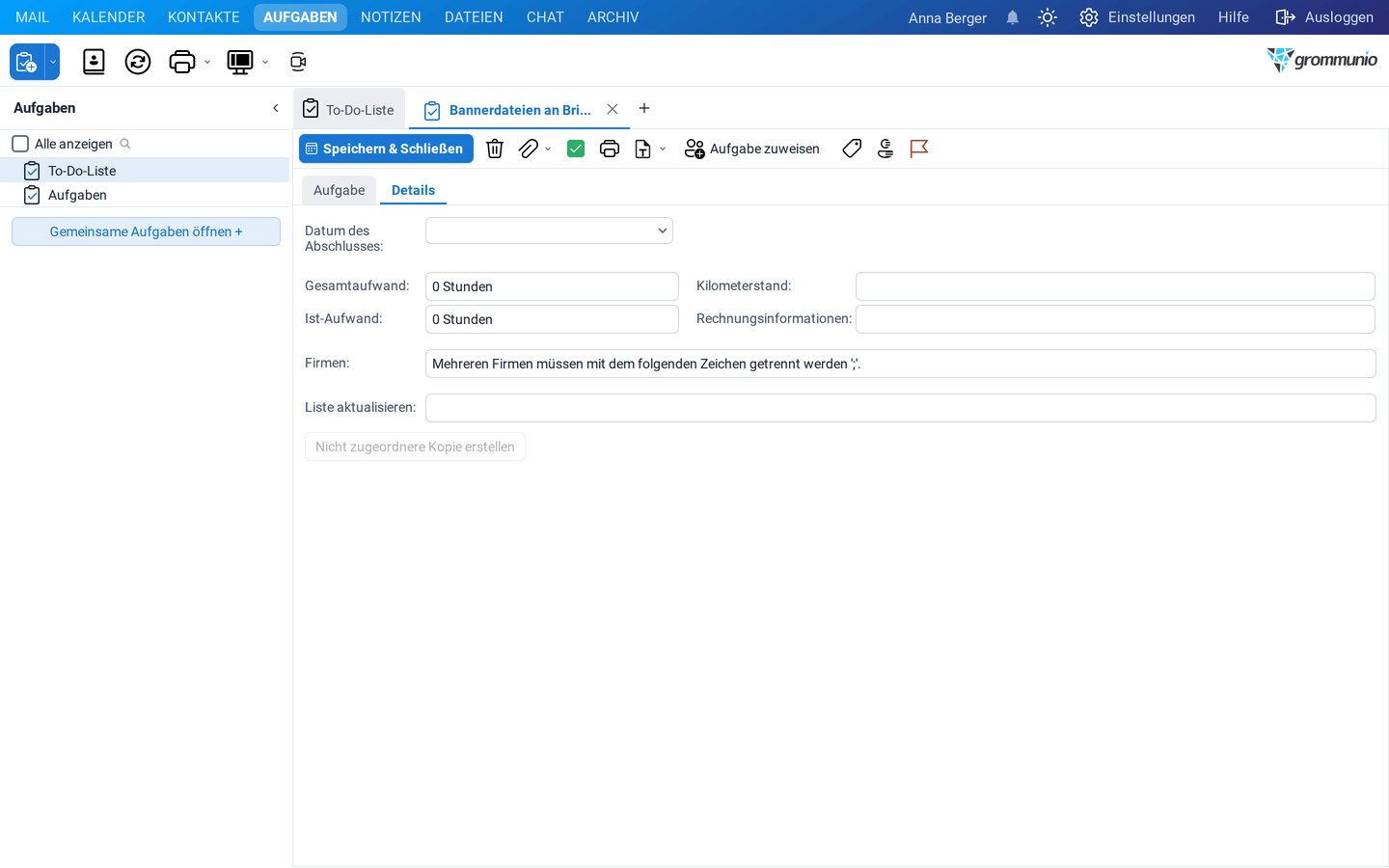The image size is (1389, 868).
Task: Click the grommunio logo
Action: pos(1321,60)
